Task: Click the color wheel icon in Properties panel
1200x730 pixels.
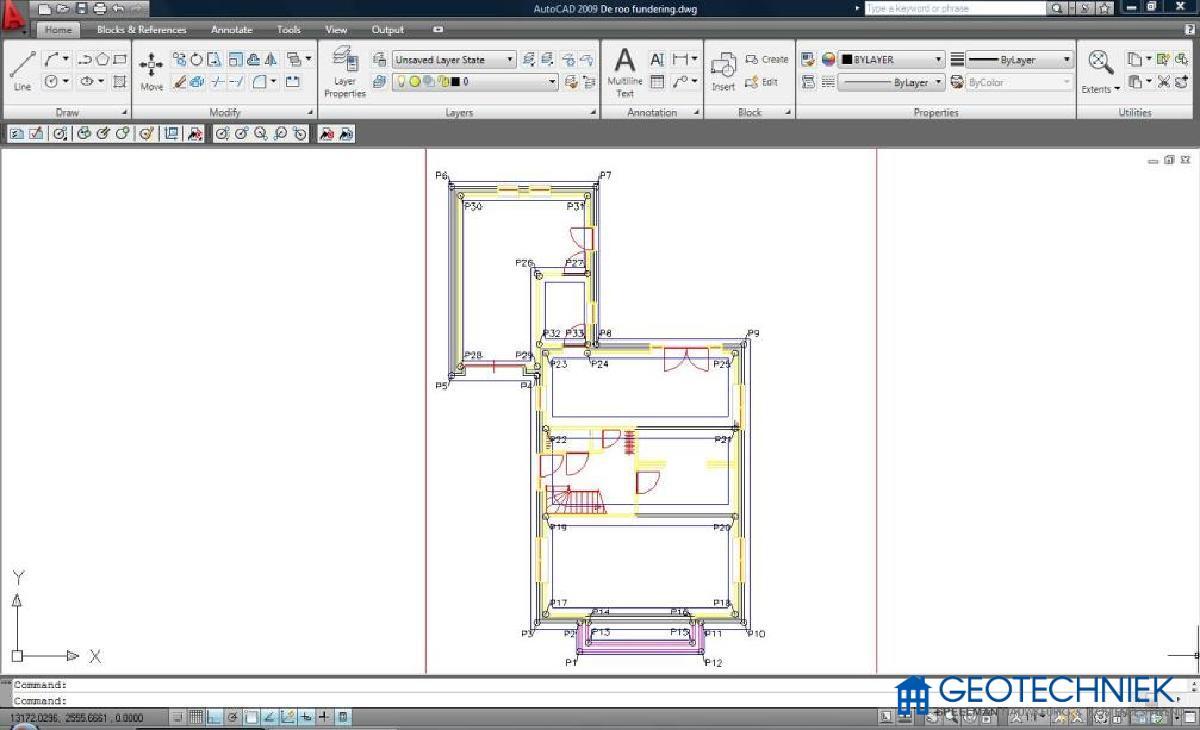Action: [828, 59]
